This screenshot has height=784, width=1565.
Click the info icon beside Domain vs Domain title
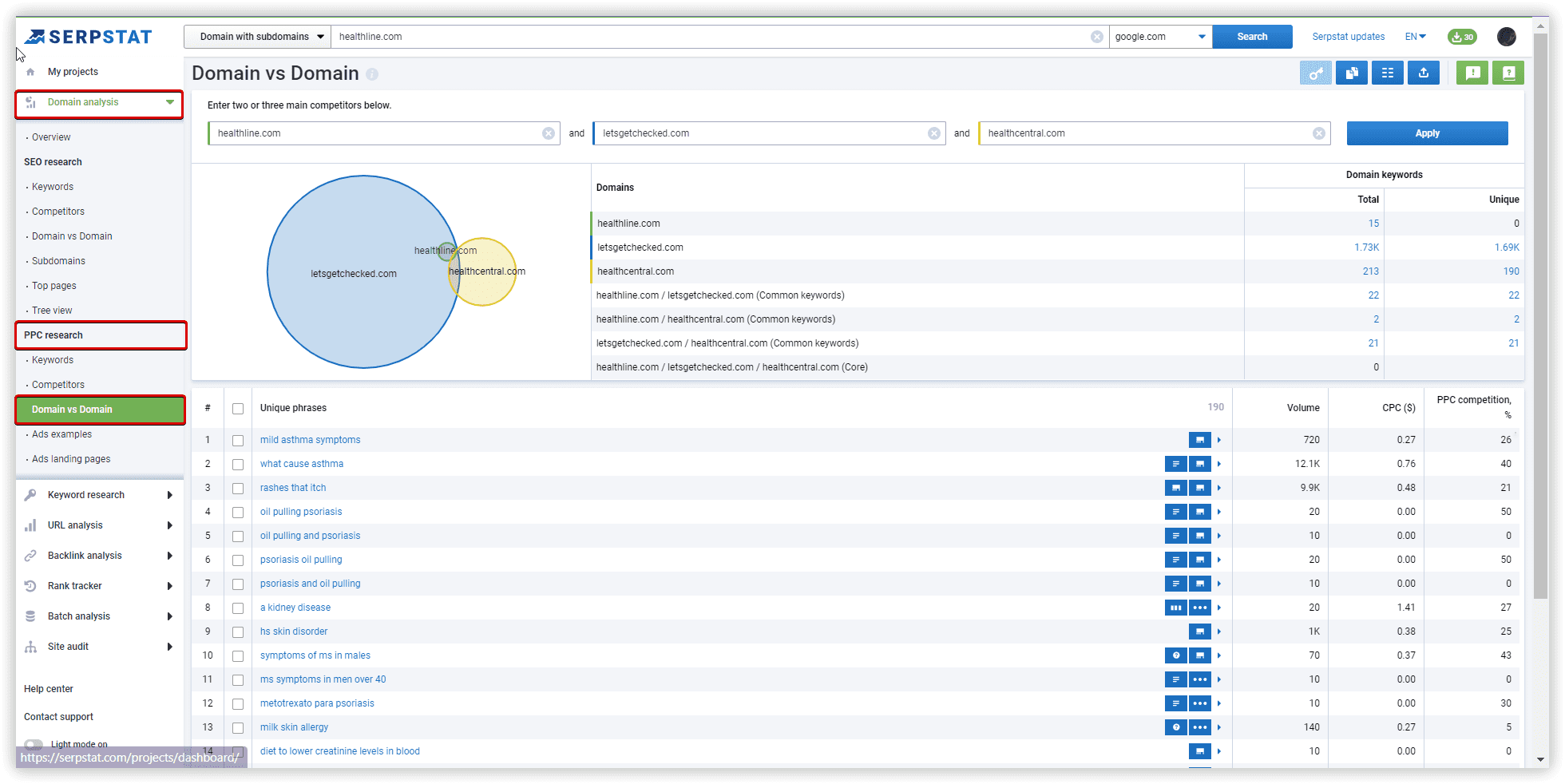[x=372, y=74]
